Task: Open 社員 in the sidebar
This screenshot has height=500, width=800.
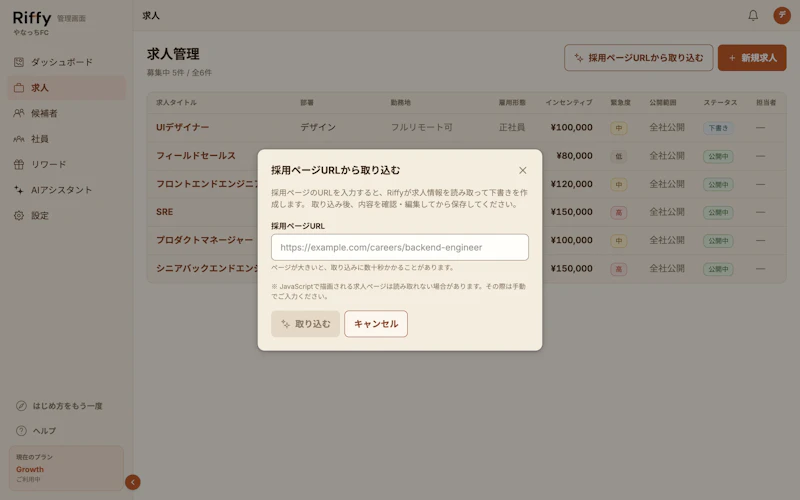Action: point(66,139)
